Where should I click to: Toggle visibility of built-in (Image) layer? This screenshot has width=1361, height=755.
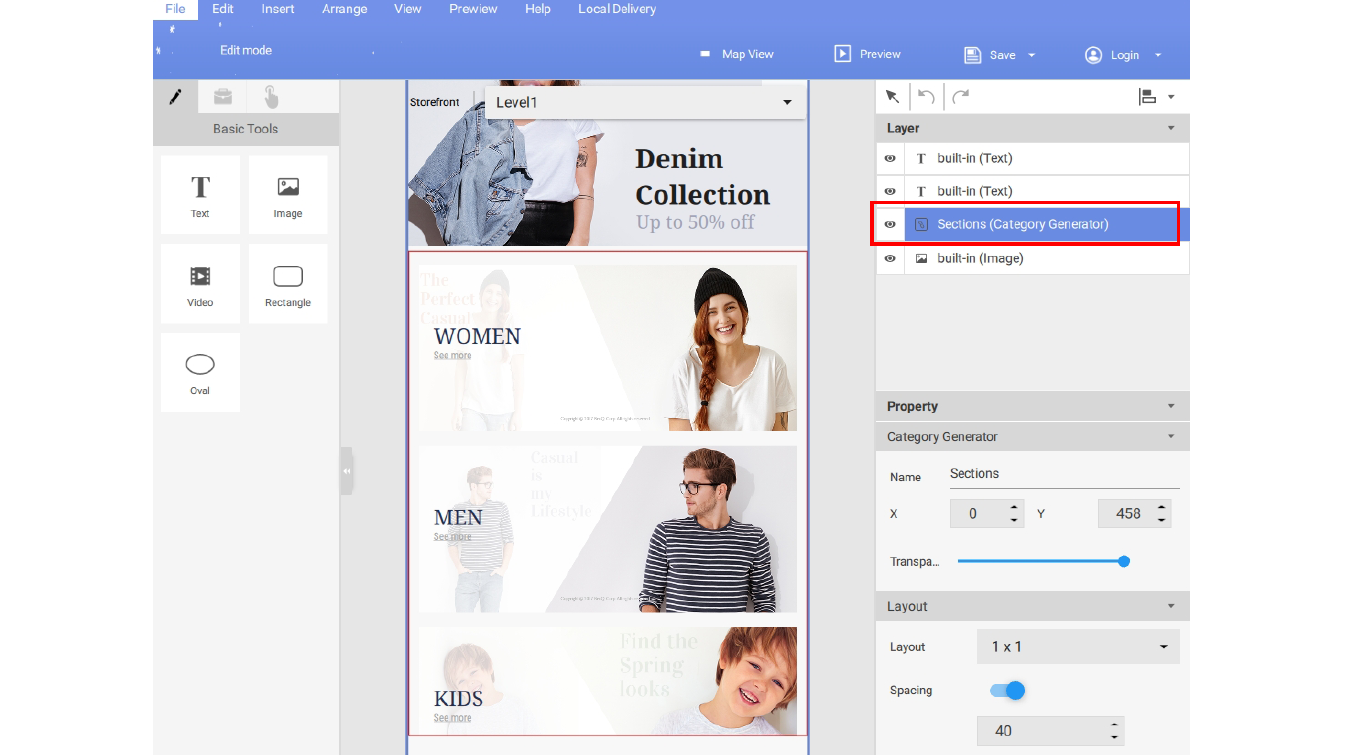tap(890, 258)
